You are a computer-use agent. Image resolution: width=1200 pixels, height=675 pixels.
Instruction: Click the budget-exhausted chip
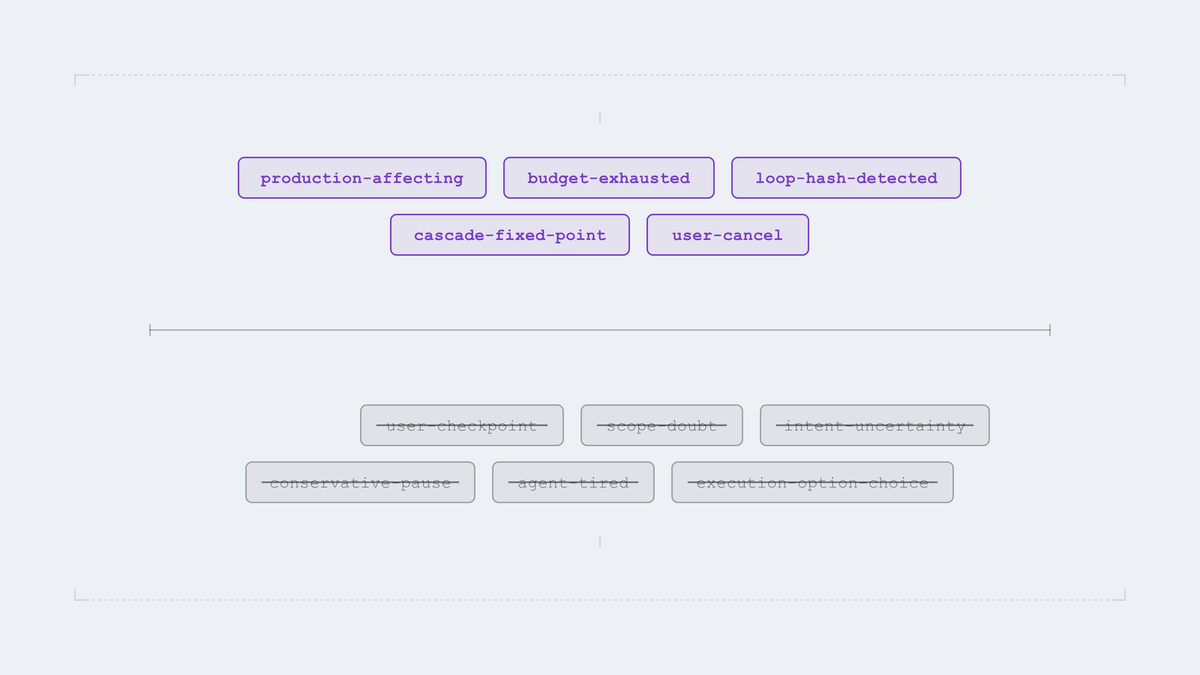609,178
